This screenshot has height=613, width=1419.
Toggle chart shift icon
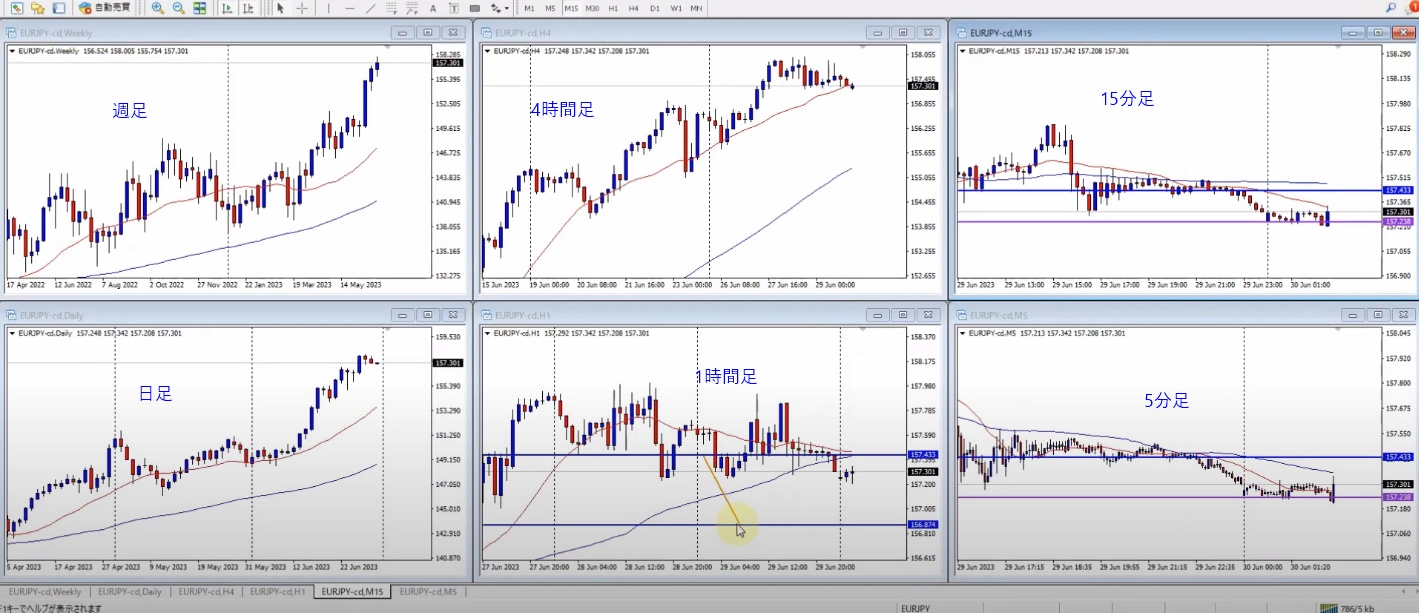(248, 8)
